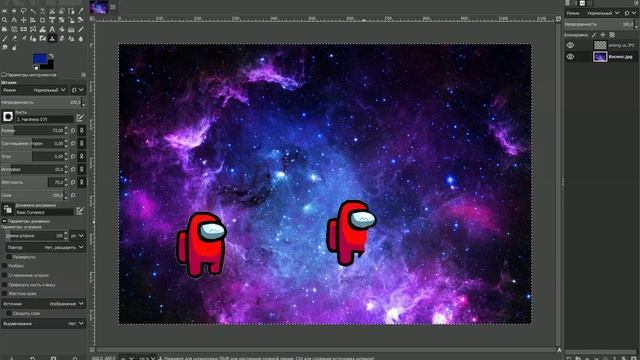Open the Параметры инструментов tab menu button
This screenshot has width=640, height=360.
pyautogui.click(x=83, y=75)
